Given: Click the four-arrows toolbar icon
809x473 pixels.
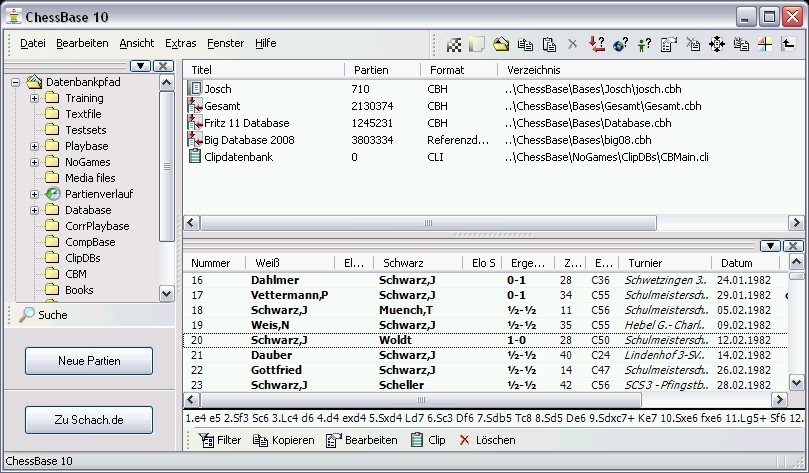Looking at the screenshot, I should pyautogui.click(x=716, y=44).
